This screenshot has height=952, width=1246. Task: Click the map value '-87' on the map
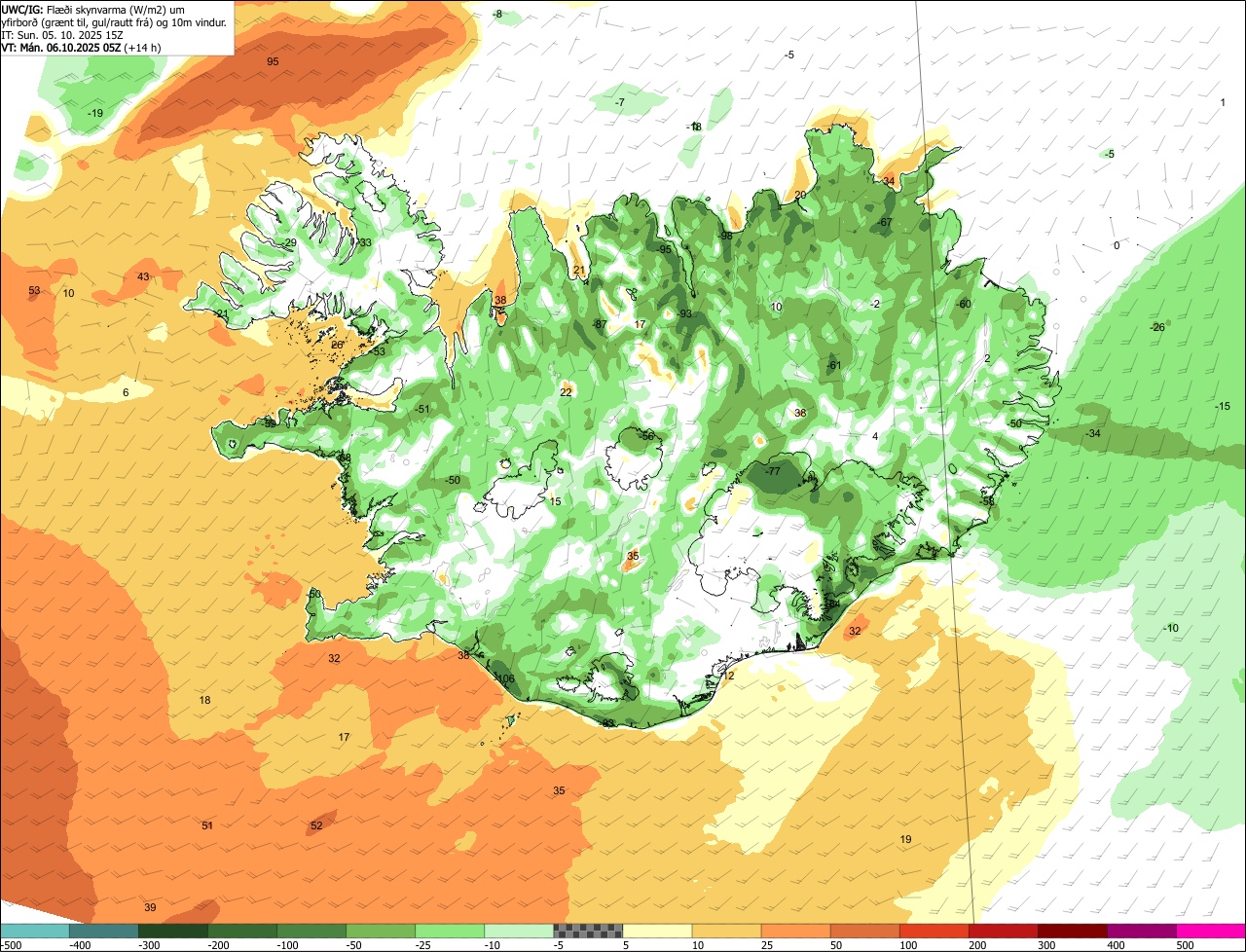(x=600, y=324)
